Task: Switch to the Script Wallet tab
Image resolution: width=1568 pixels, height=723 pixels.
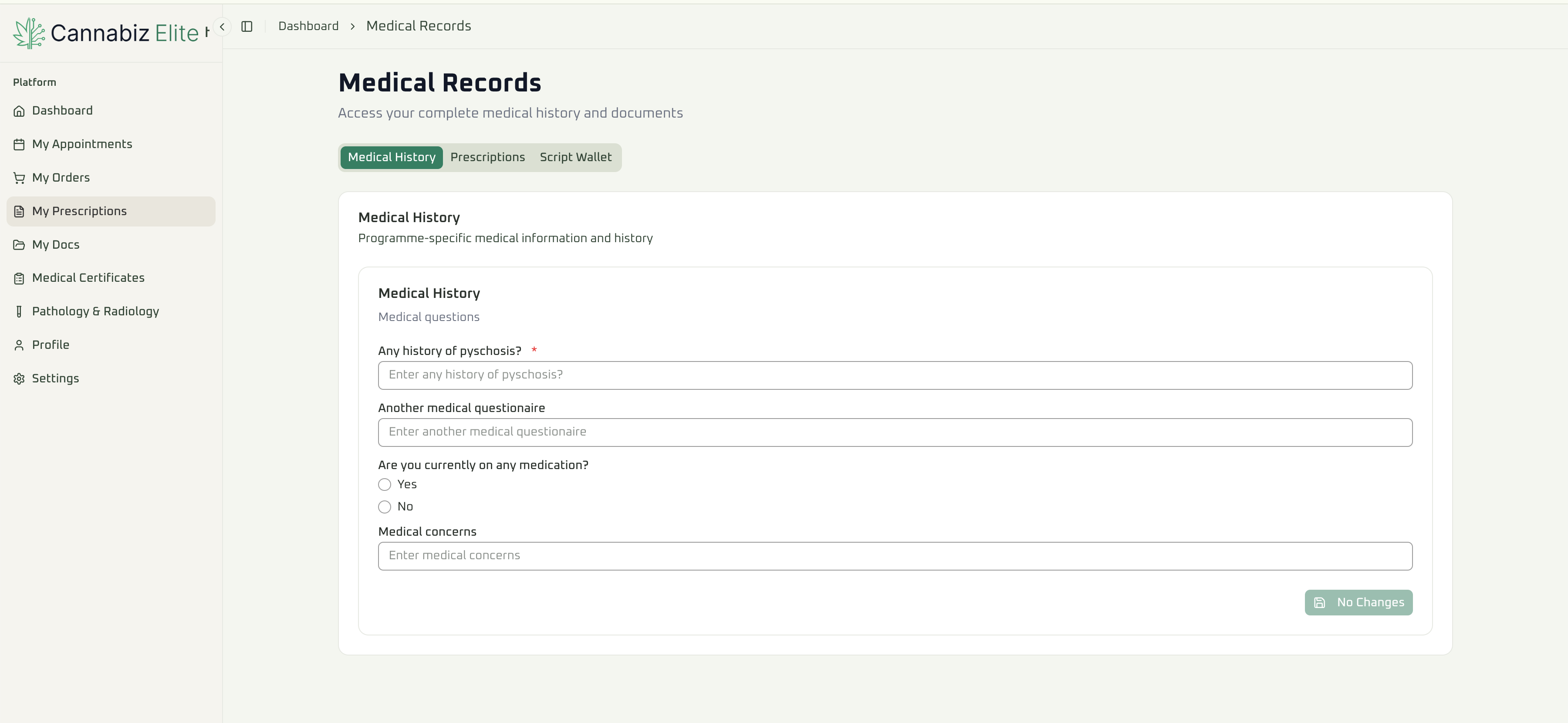Action: pos(575,157)
